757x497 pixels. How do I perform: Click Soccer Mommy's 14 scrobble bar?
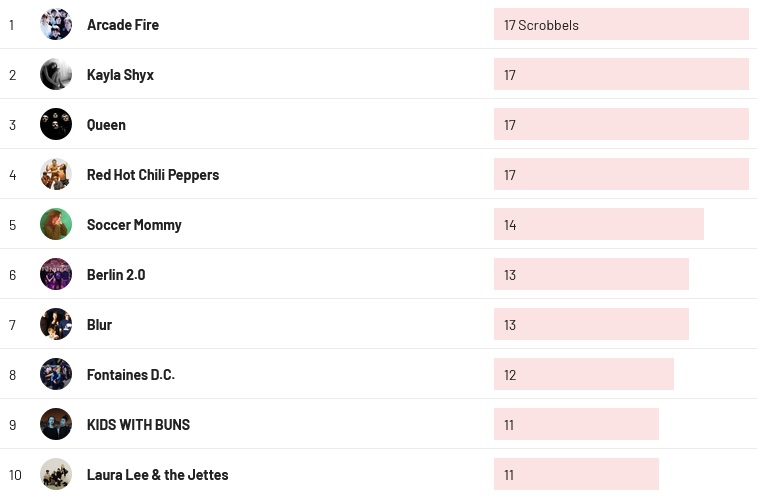pos(598,225)
